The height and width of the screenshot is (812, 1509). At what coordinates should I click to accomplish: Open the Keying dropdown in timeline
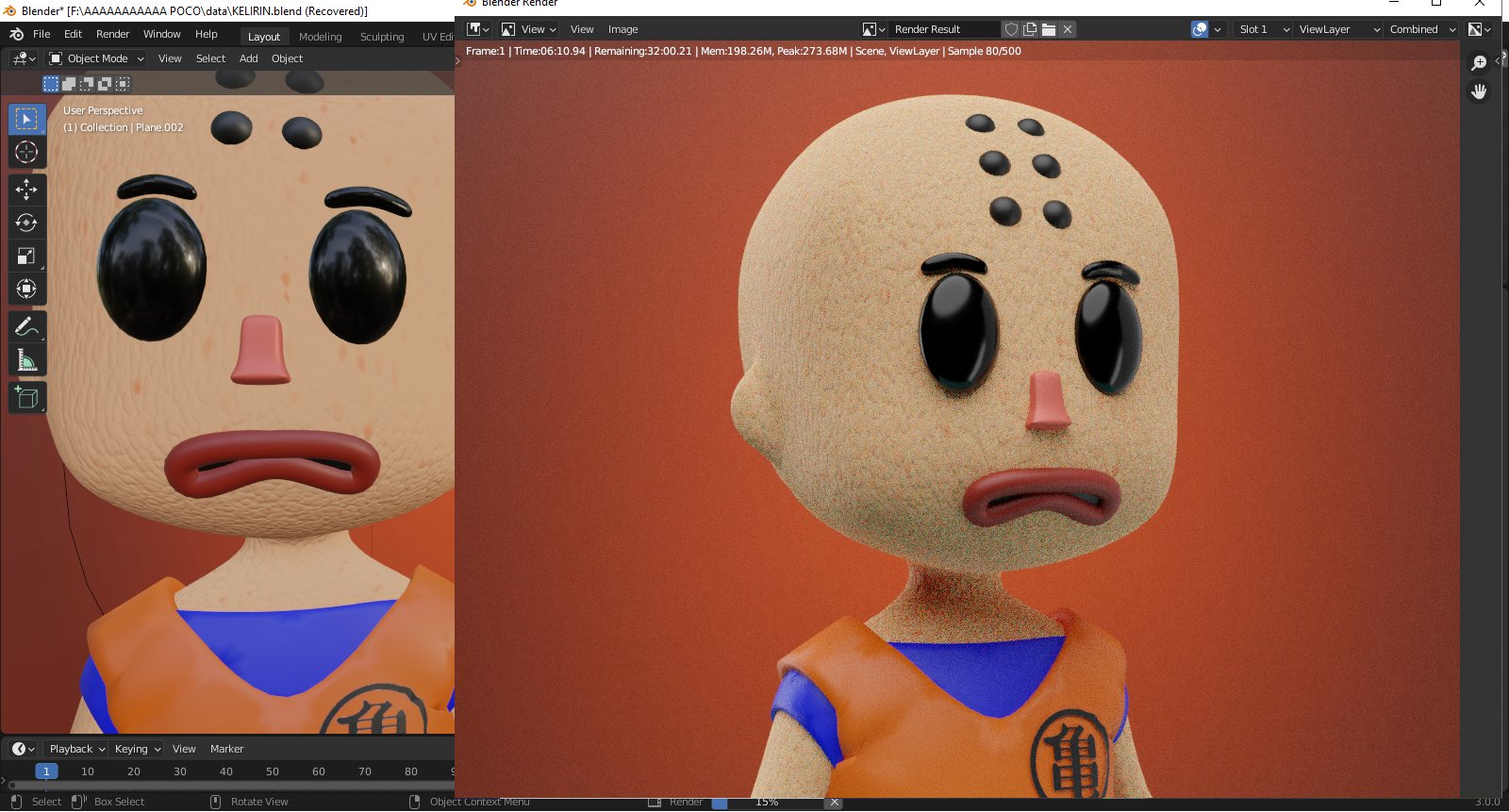(137, 749)
